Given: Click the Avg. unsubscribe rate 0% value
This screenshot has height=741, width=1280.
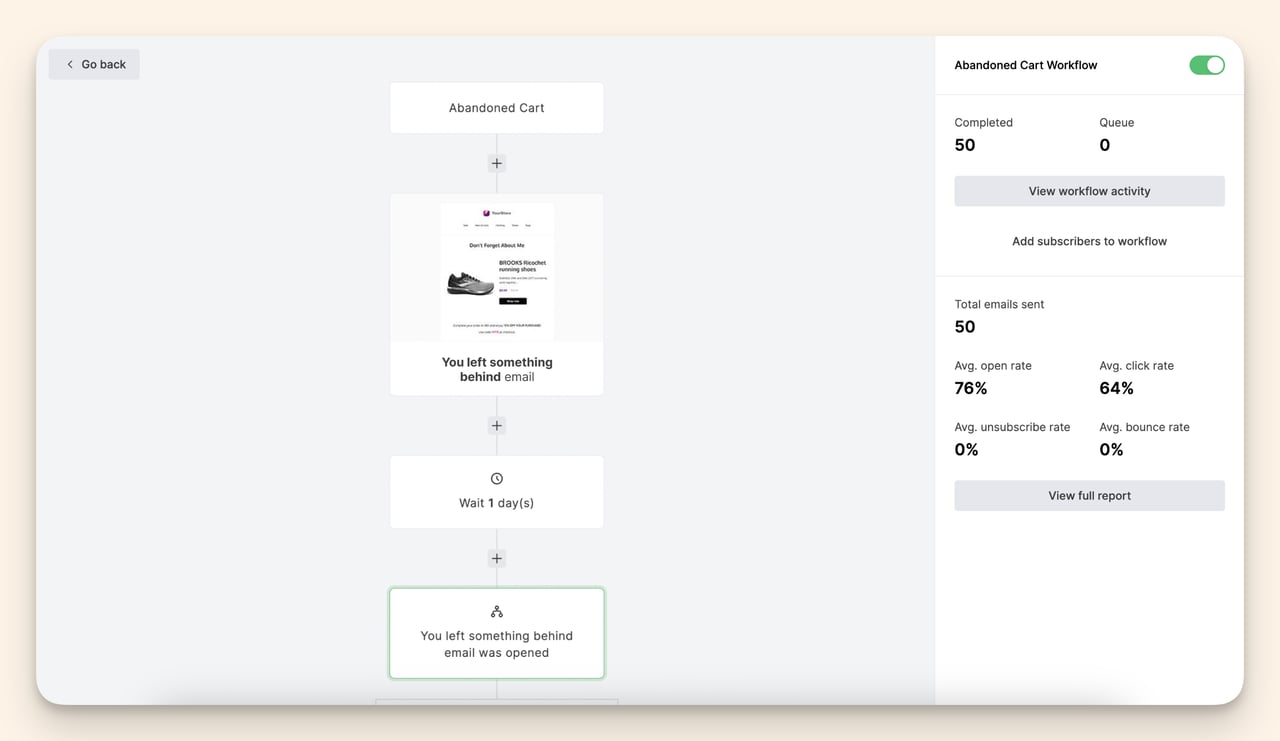Looking at the screenshot, I should 966,450.
